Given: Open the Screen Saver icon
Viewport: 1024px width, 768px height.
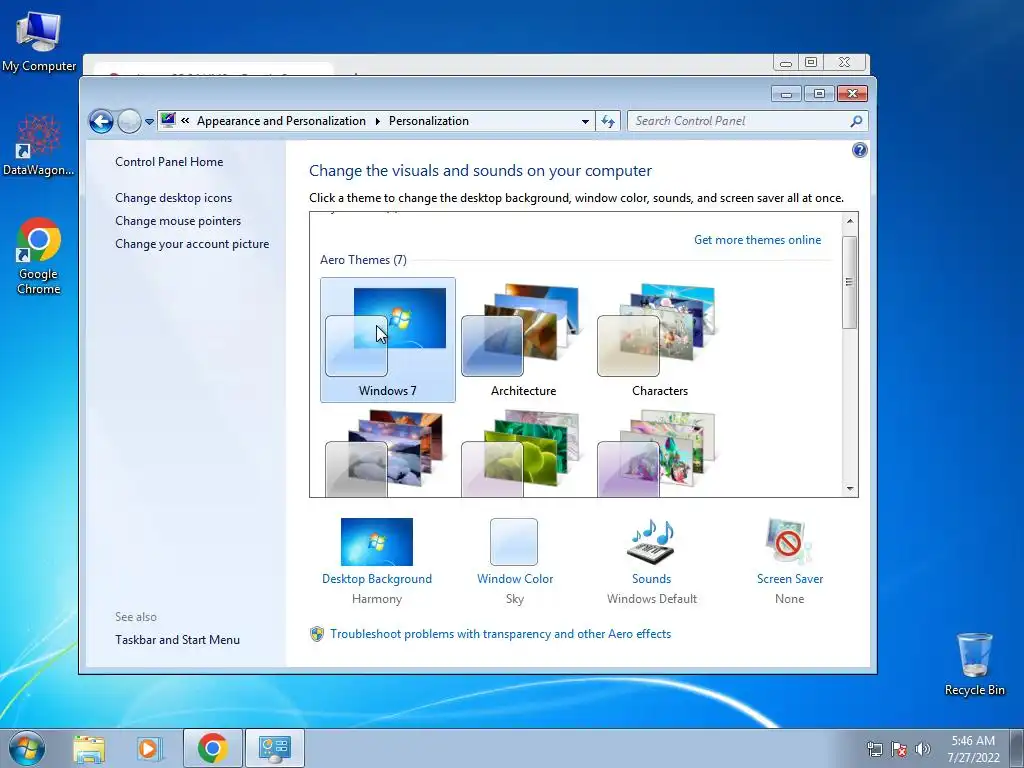Looking at the screenshot, I should click(790, 542).
